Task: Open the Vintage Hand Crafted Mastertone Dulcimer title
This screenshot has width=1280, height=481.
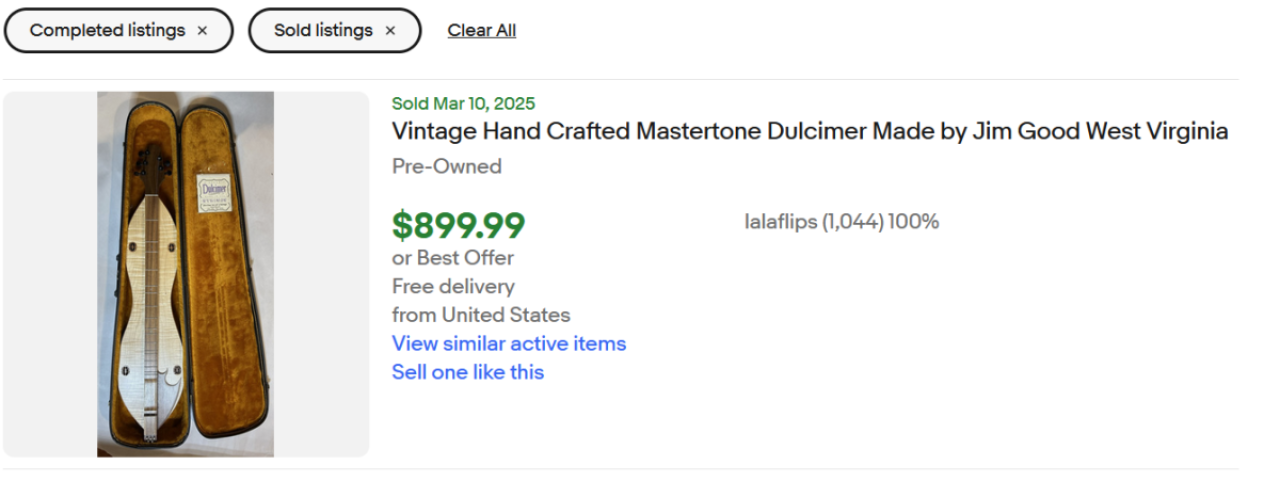Action: (x=810, y=132)
